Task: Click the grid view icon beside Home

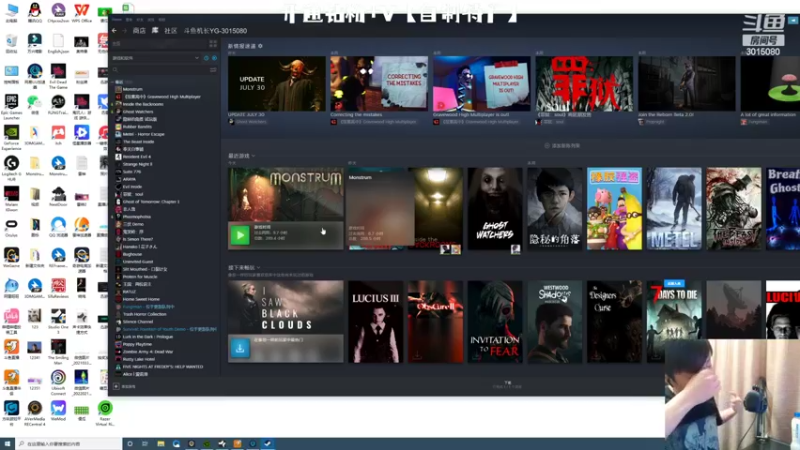Action: (213, 44)
